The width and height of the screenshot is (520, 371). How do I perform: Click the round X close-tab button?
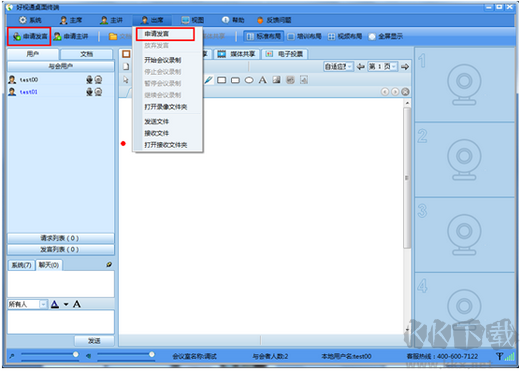[x=405, y=92]
